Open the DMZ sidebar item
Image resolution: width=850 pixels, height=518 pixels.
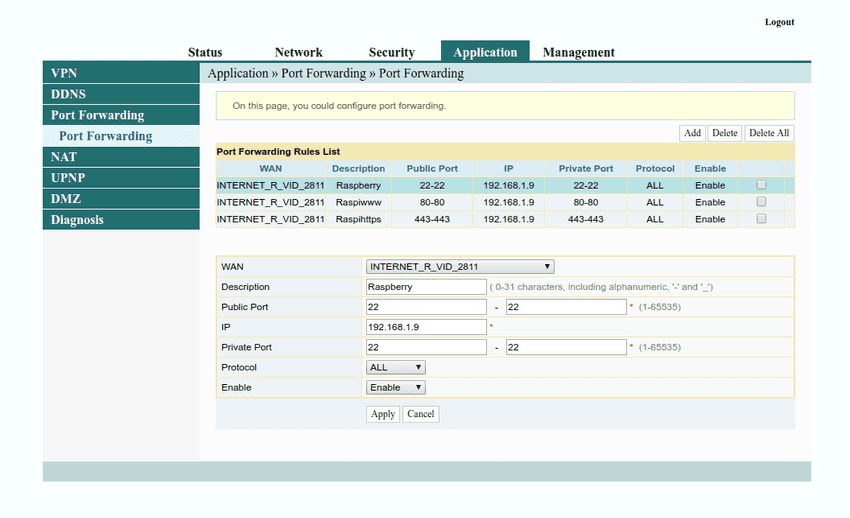[x=121, y=199]
